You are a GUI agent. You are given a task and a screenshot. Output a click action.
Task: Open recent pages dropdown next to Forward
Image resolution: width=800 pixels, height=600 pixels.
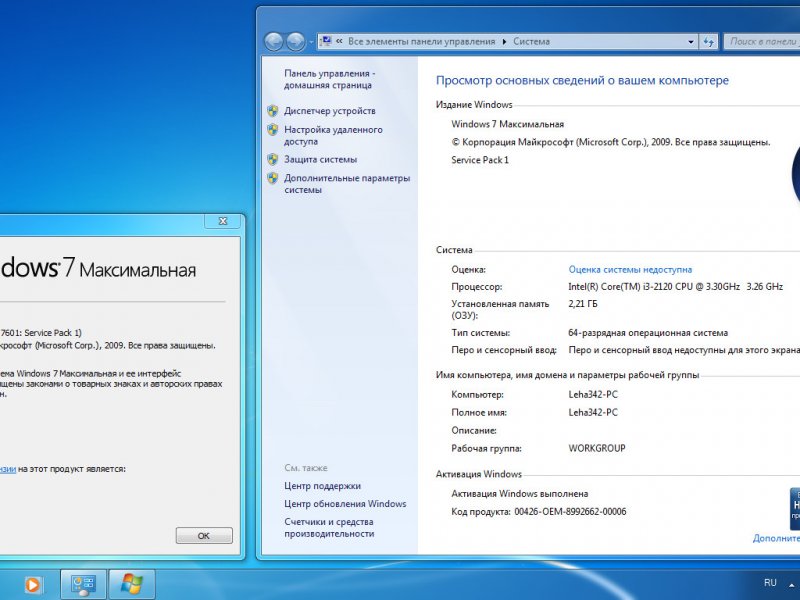[x=311, y=42]
